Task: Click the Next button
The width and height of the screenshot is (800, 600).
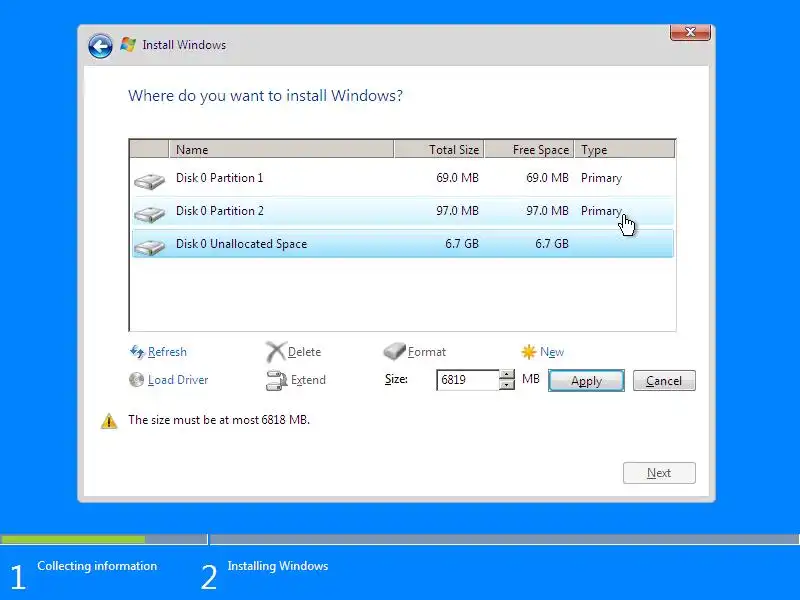Action: point(659,473)
